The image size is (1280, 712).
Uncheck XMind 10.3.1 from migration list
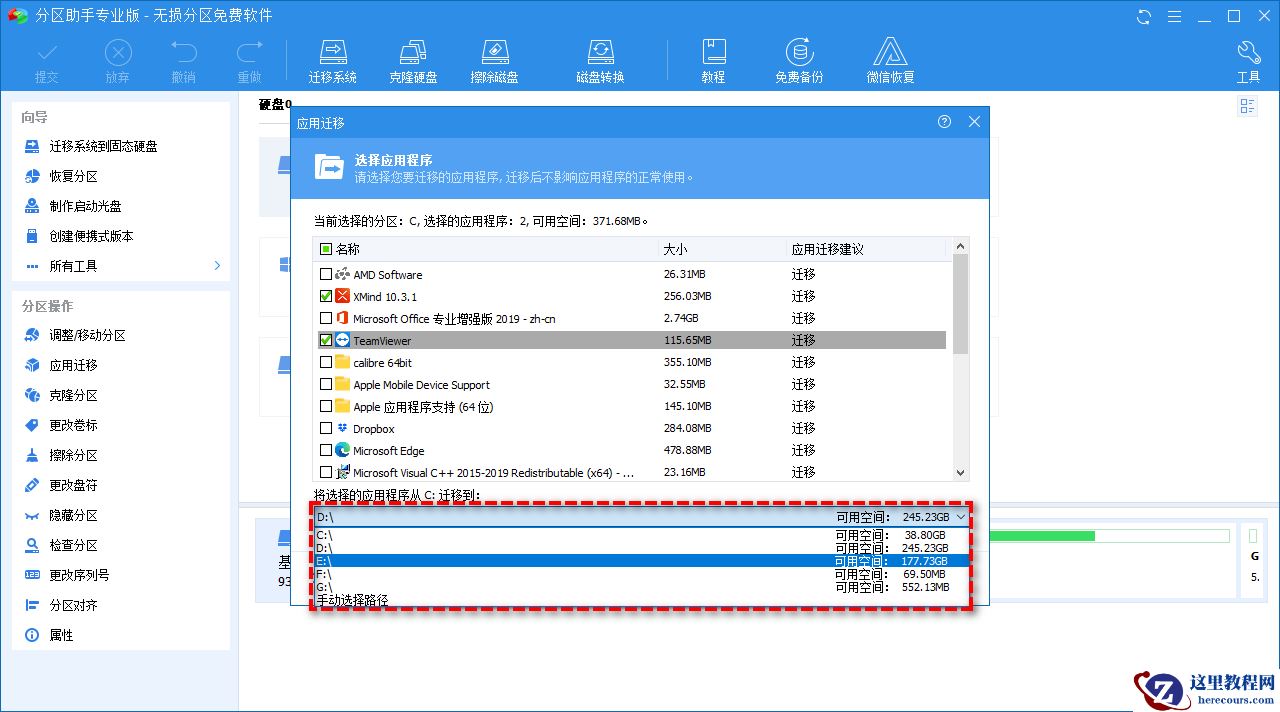coord(325,296)
